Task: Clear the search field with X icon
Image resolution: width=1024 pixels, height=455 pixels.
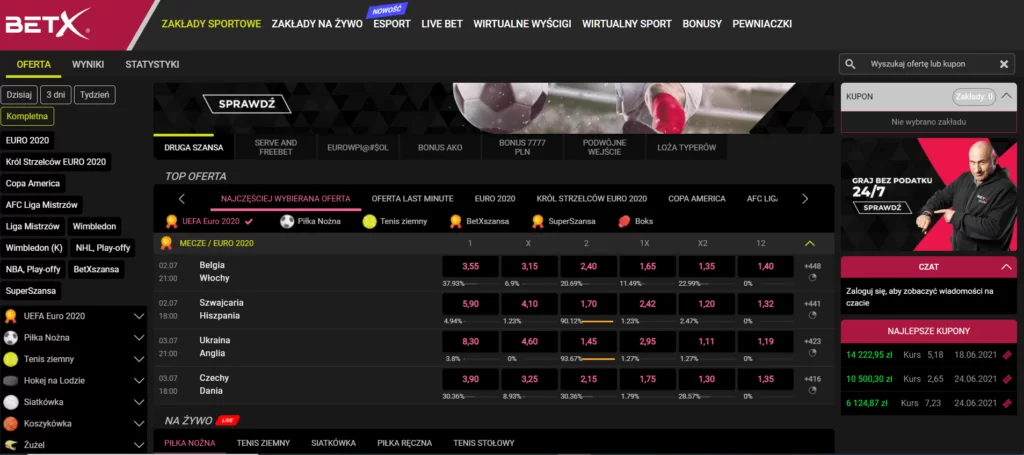Action: [1004, 64]
